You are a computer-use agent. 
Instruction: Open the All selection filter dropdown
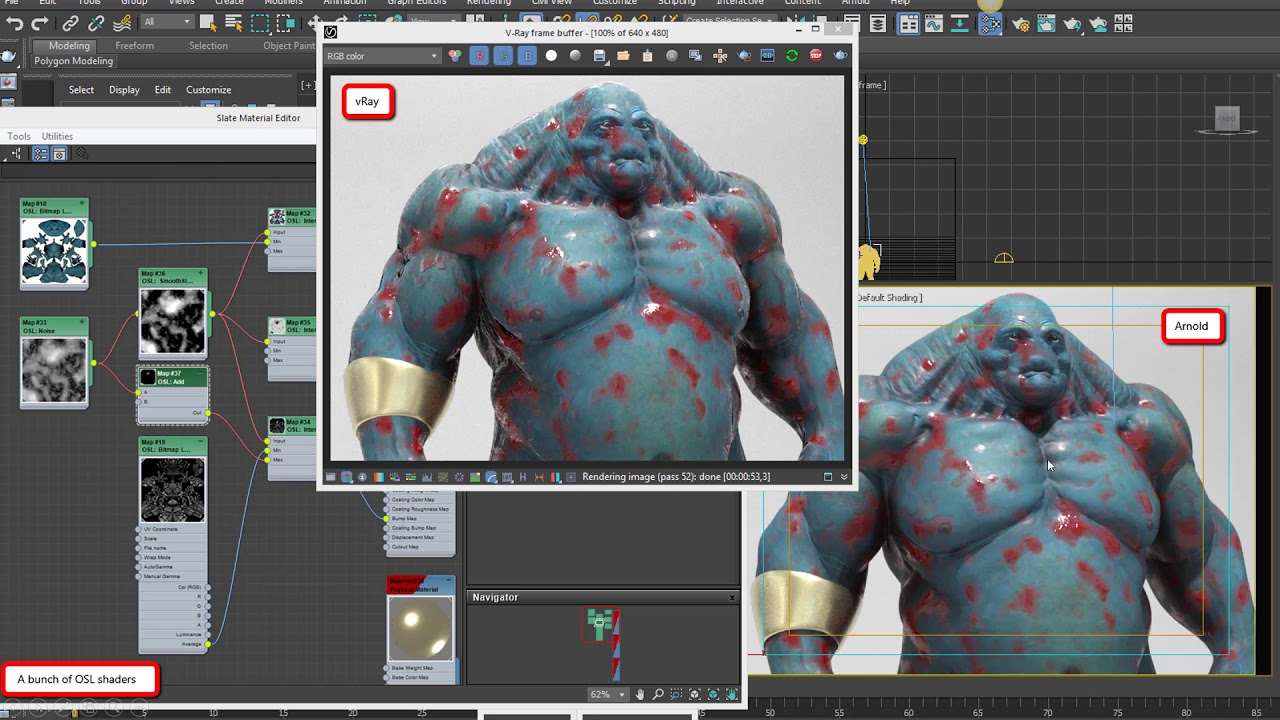click(166, 22)
